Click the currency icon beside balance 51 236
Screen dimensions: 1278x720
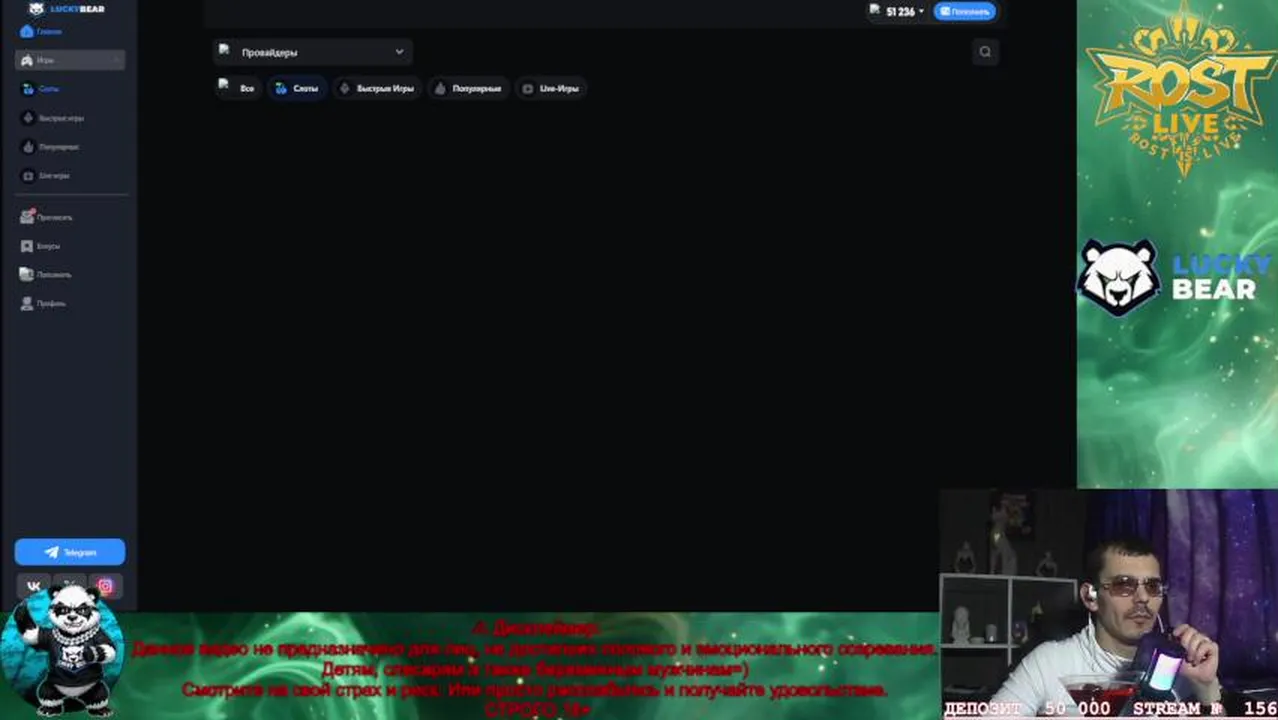(x=875, y=10)
